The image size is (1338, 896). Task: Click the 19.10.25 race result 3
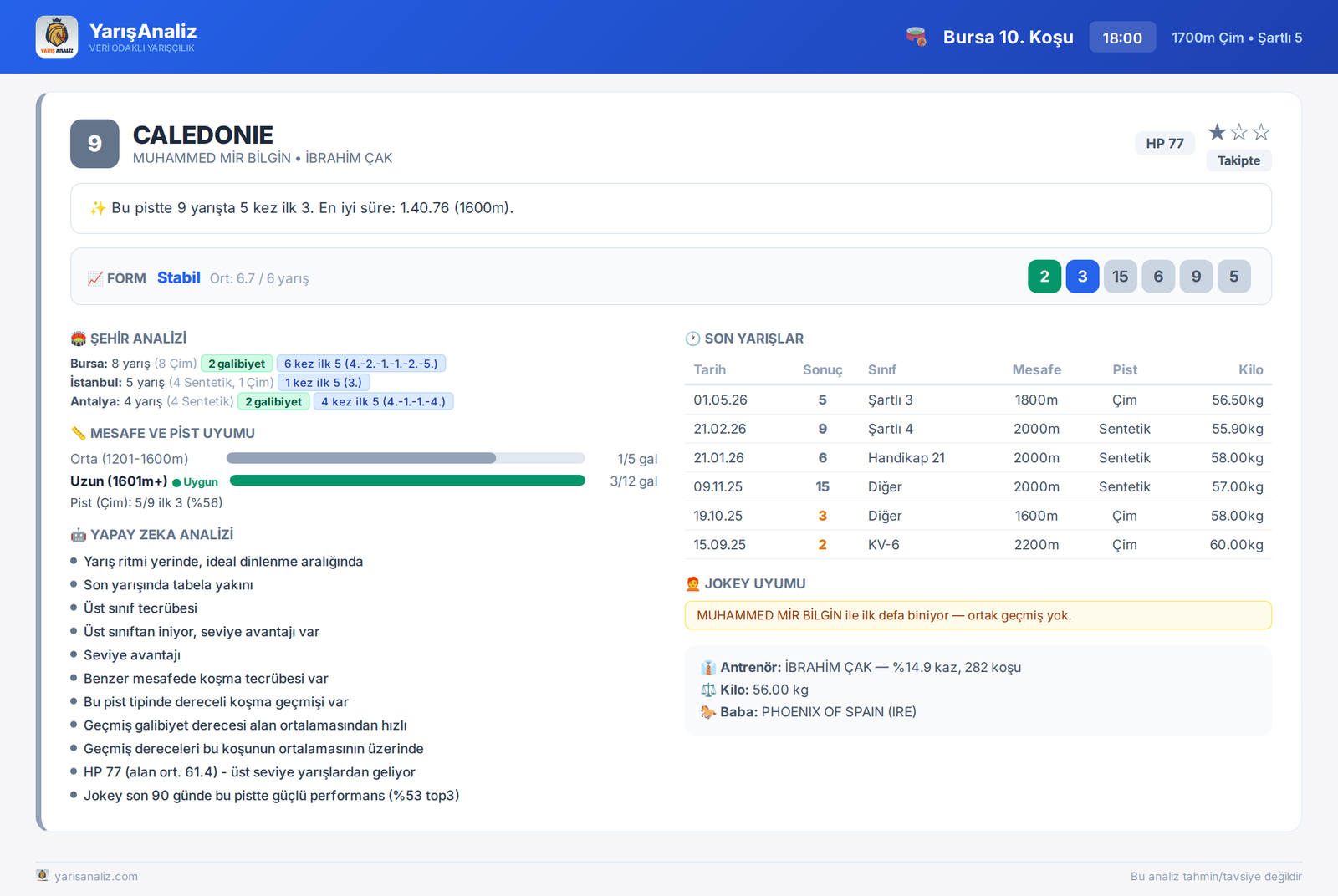coord(823,516)
